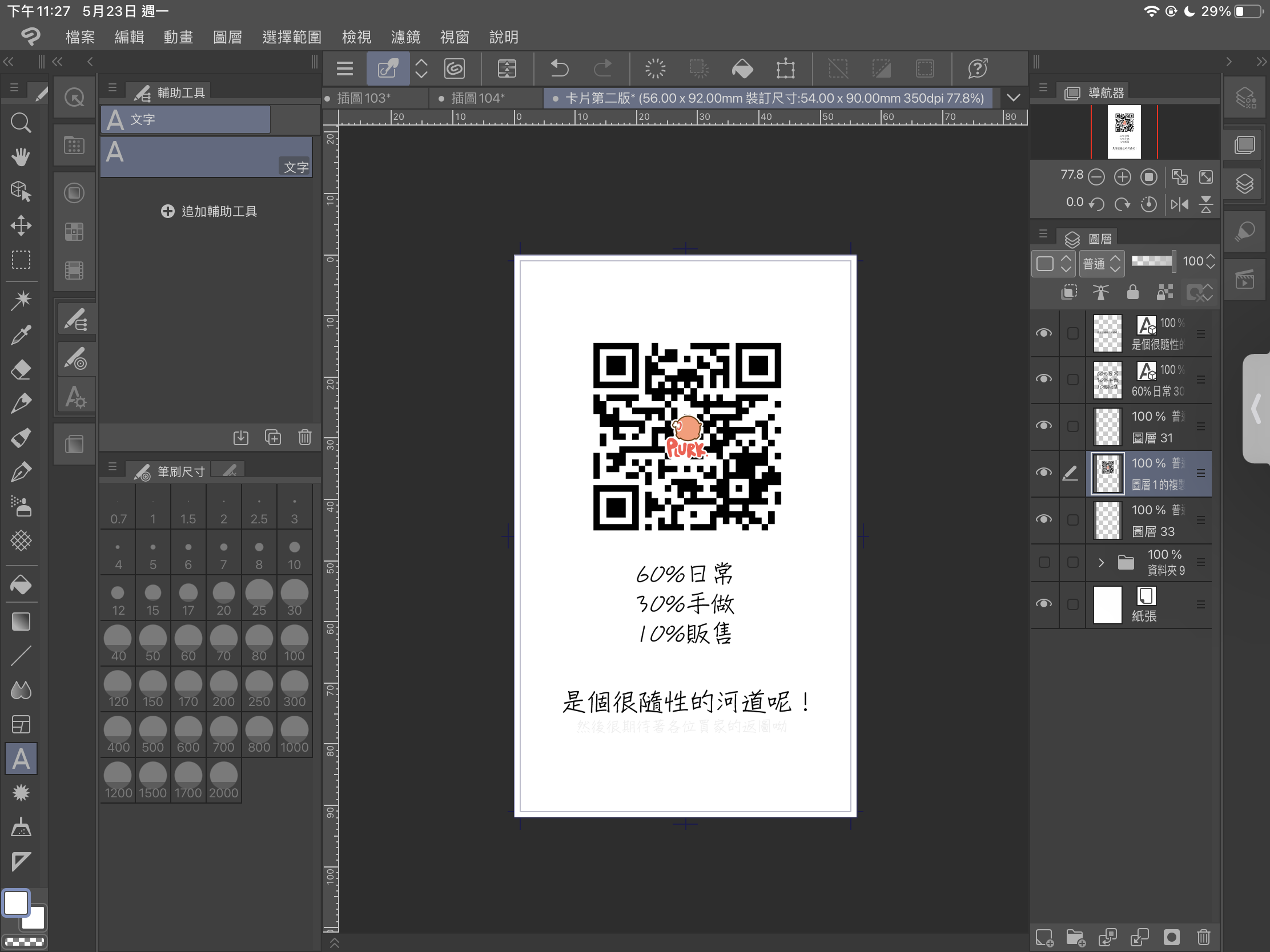Flip canvas horizontally in navigator
1270x952 pixels.
[x=1179, y=204]
